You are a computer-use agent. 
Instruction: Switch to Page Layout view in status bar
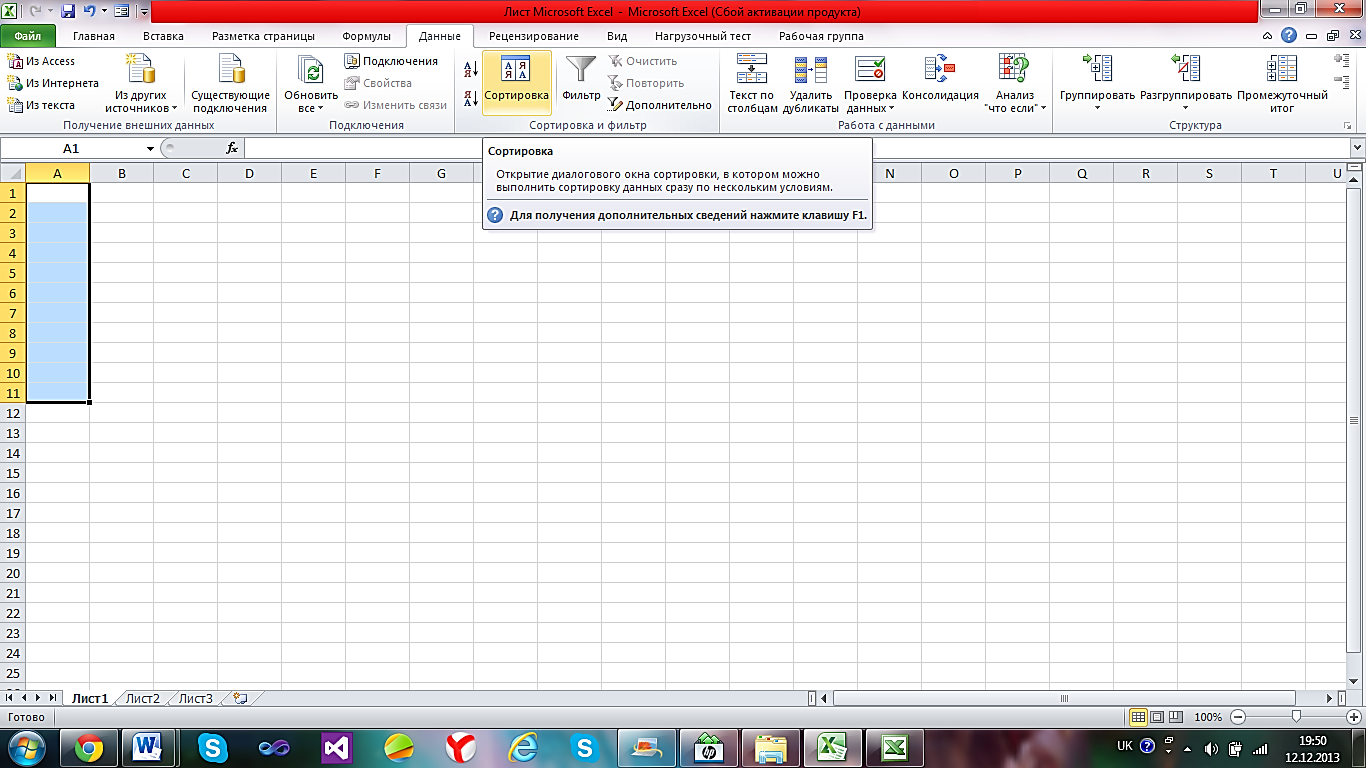coord(1157,717)
